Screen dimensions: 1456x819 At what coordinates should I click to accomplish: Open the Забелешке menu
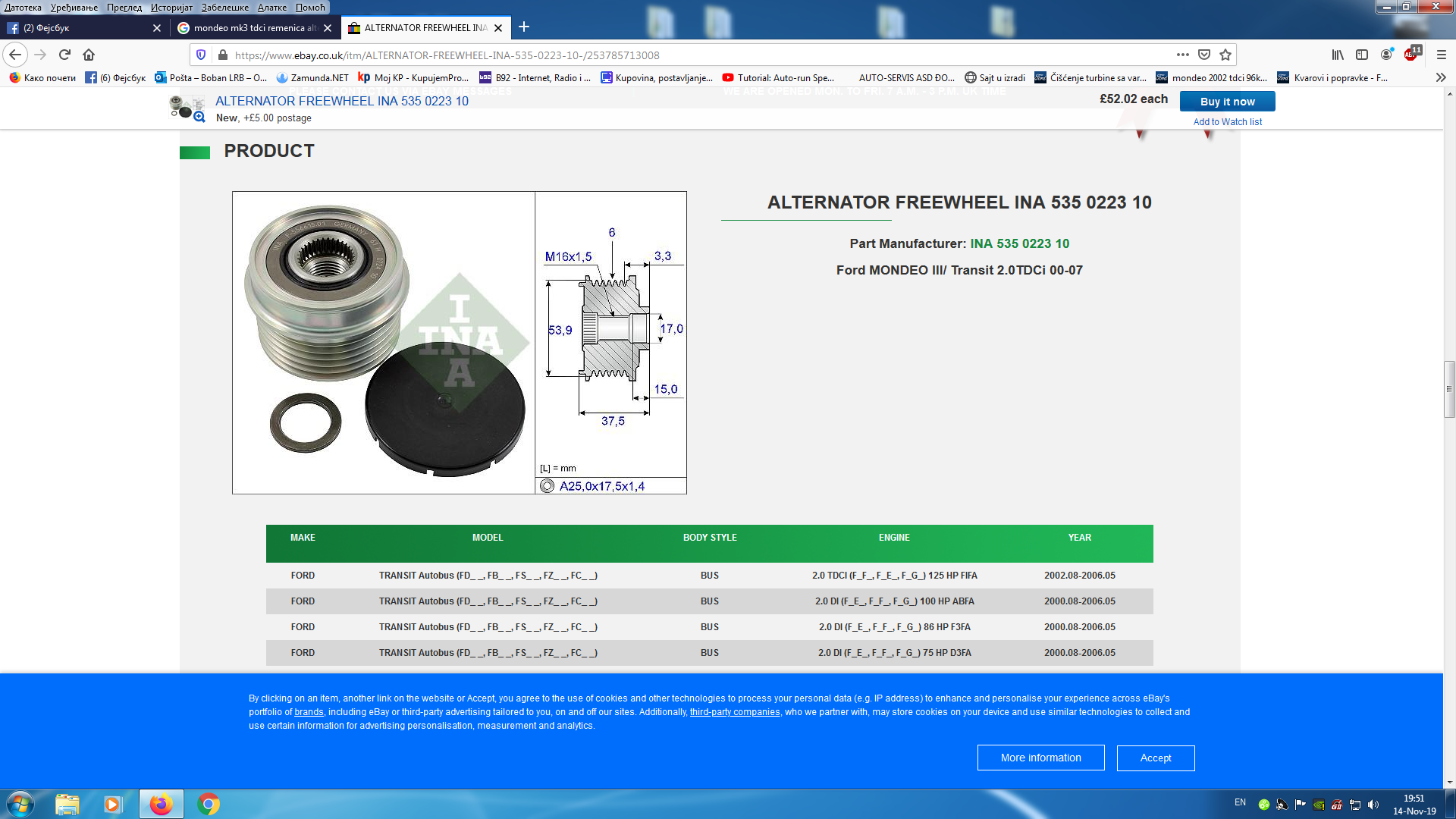(225, 8)
